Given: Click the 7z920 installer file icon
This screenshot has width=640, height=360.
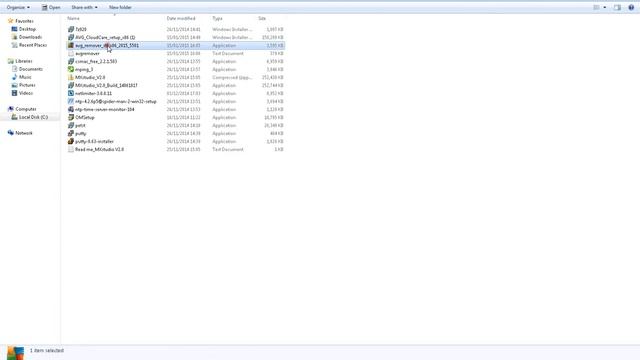Looking at the screenshot, I should 71,29.
